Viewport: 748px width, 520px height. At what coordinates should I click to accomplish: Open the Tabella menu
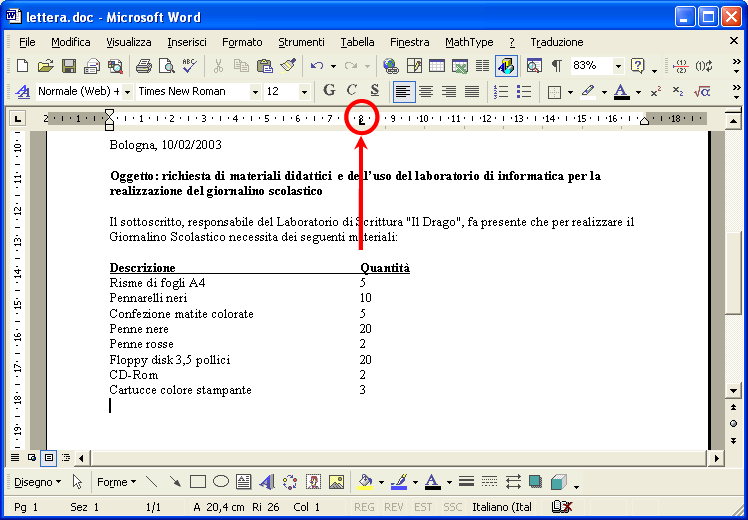click(x=357, y=42)
